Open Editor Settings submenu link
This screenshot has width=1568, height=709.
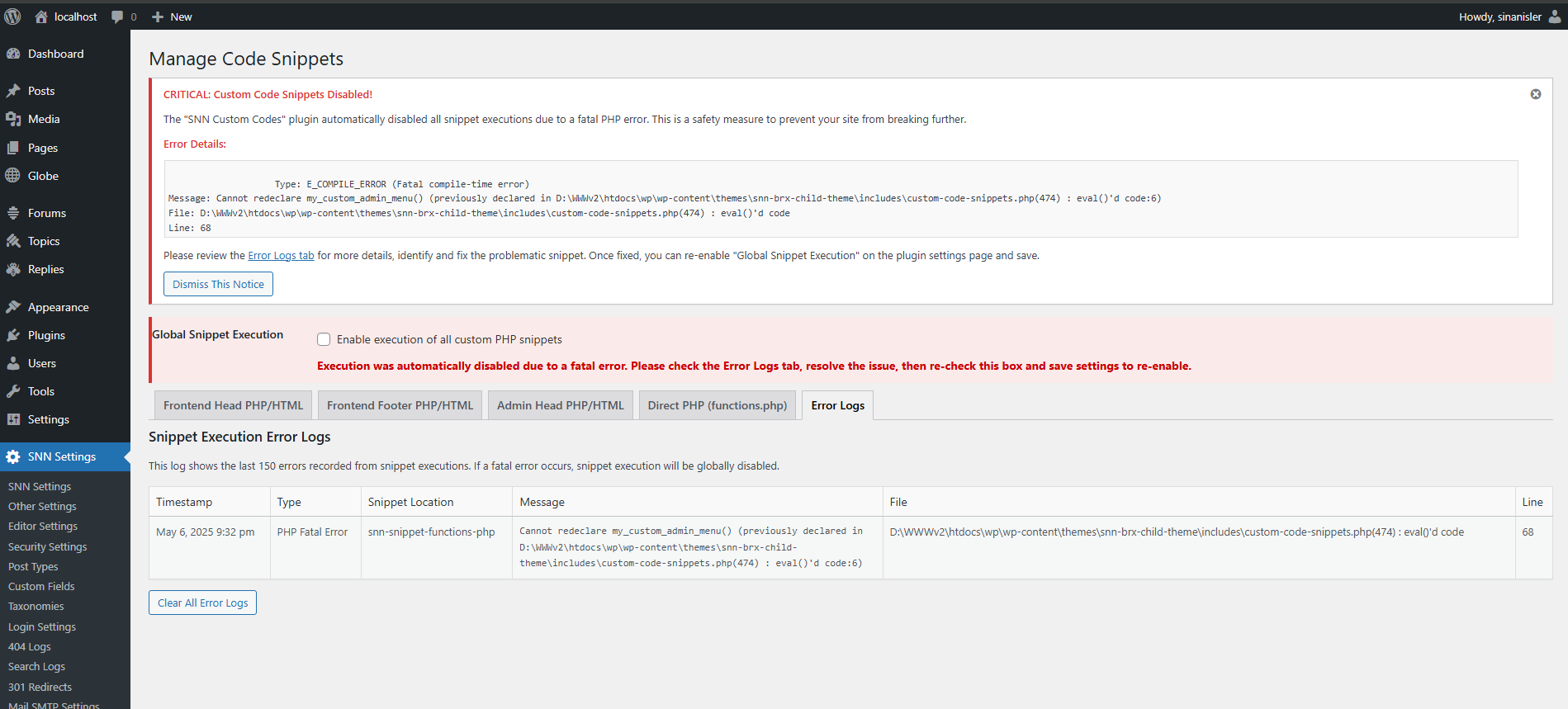[43, 526]
